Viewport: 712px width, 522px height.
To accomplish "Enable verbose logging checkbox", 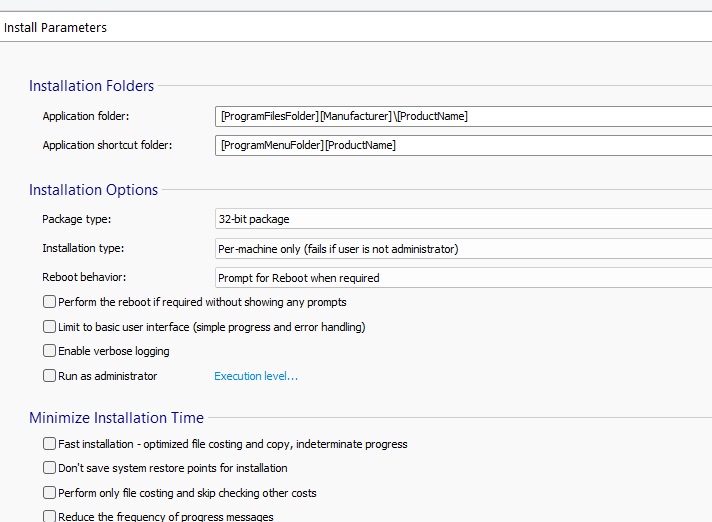I will coord(50,351).
